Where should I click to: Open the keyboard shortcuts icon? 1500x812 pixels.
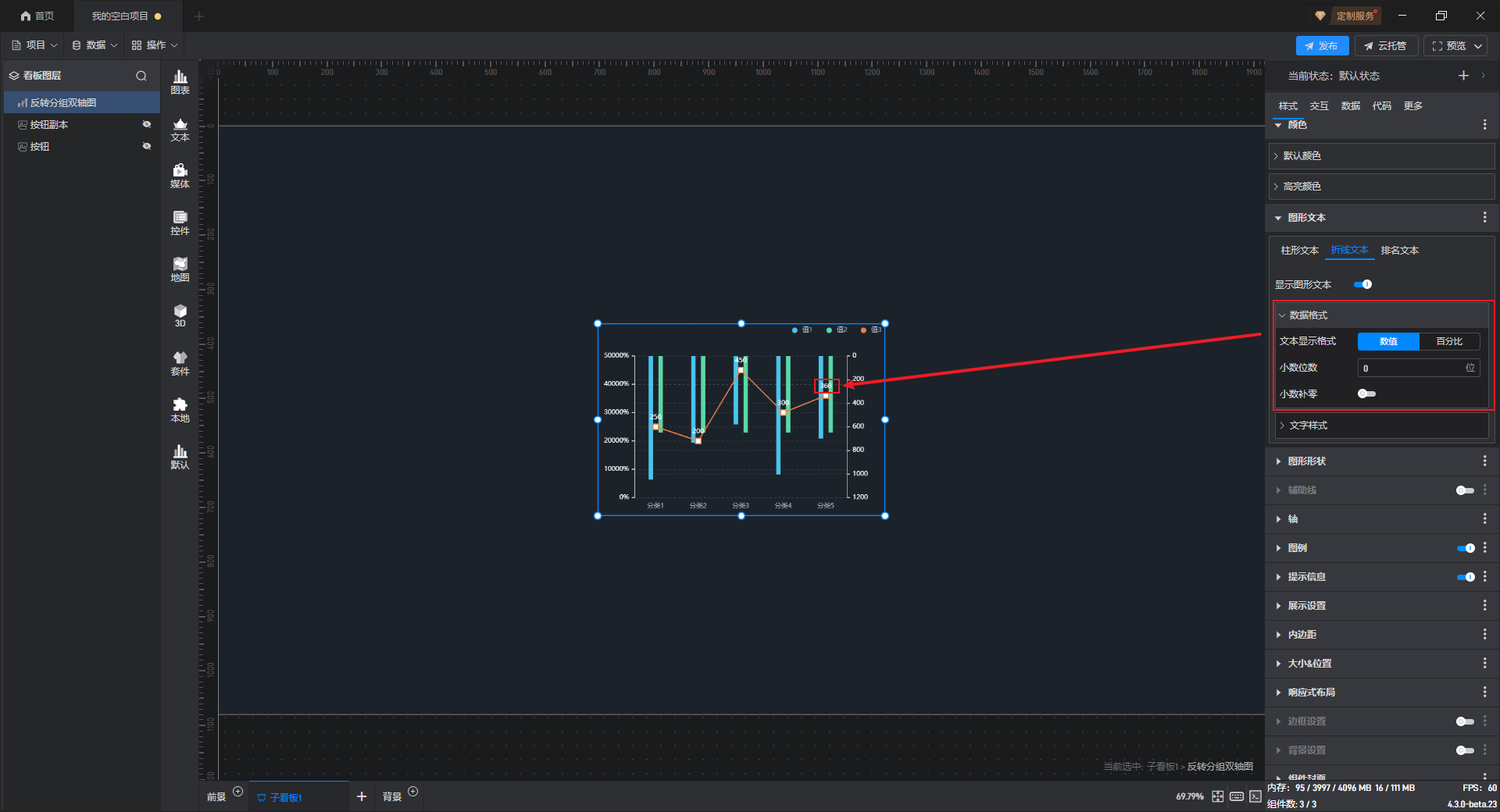tap(1237, 796)
